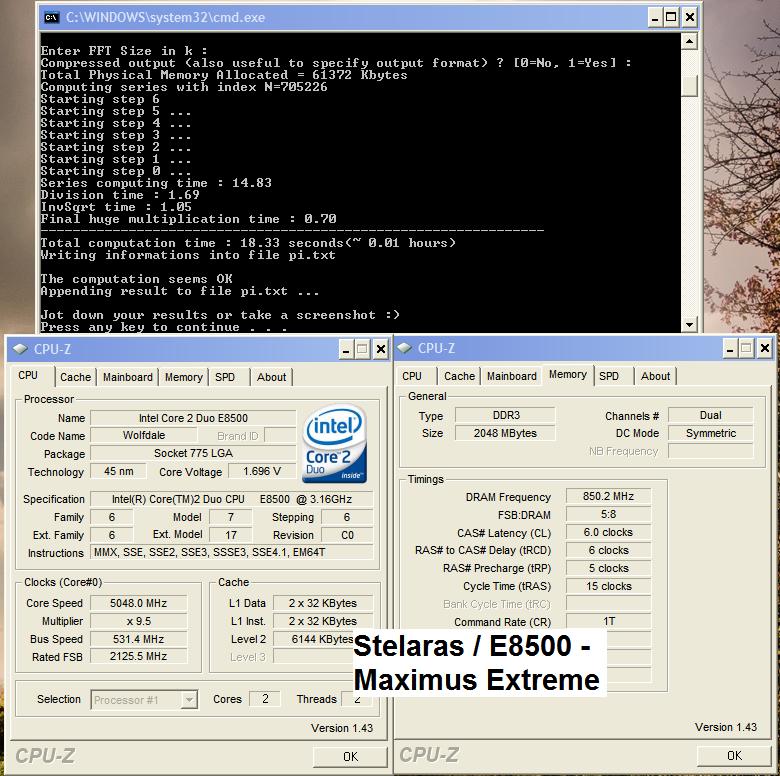Image resolution: width=780 pixels, height=776 pixels.
Task: Switch to About tab in right CPU-Z
Action: (x=655, y=376)
